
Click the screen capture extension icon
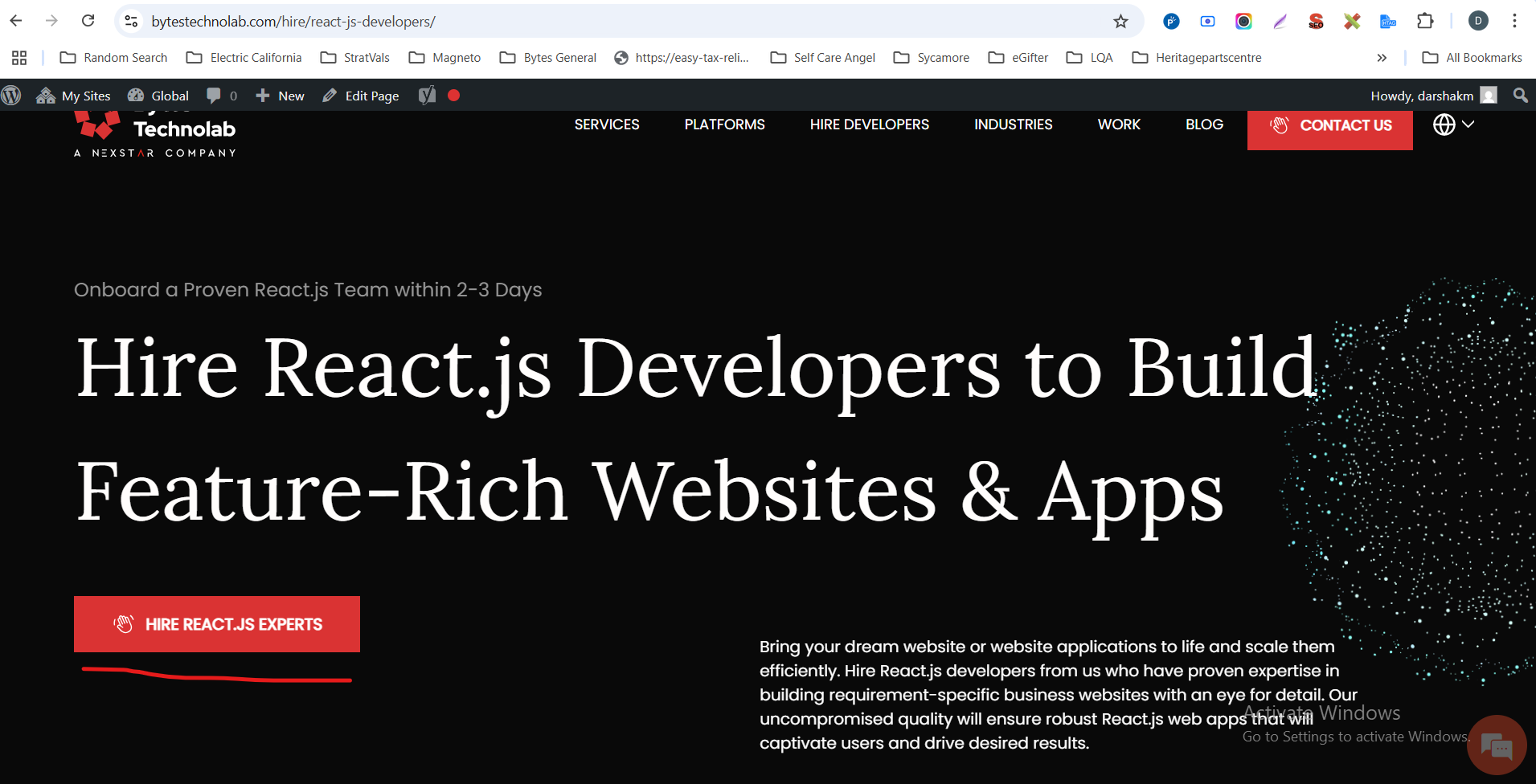coord(1207,22)
